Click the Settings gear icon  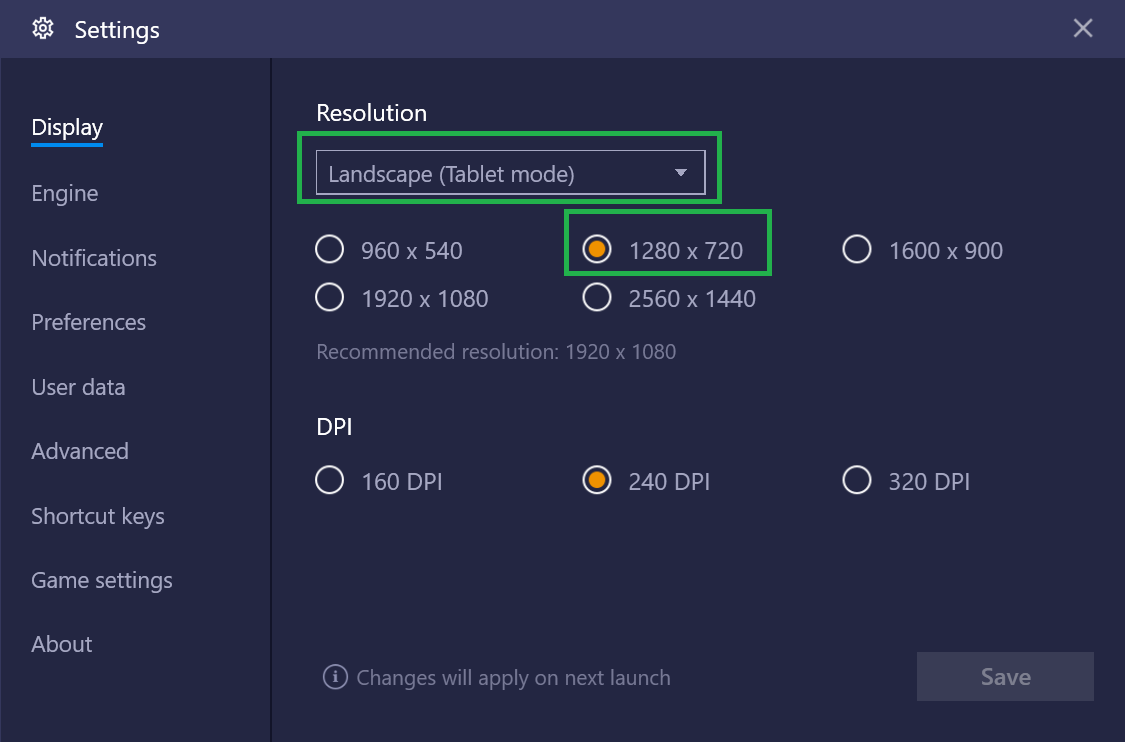[x=43, y=29]
